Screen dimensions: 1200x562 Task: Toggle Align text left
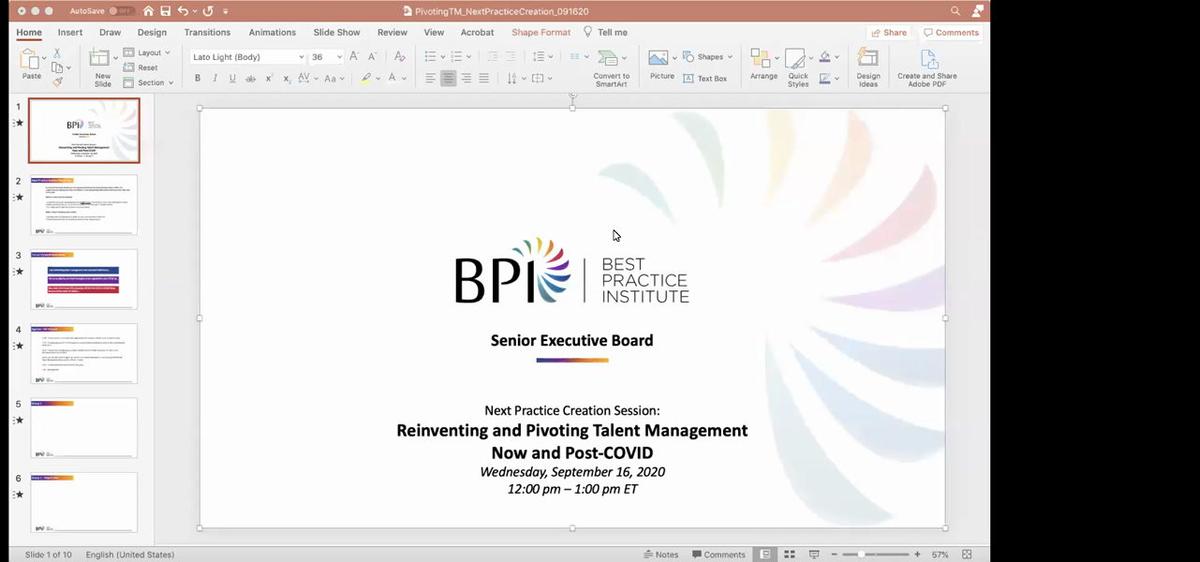(430, 78)
